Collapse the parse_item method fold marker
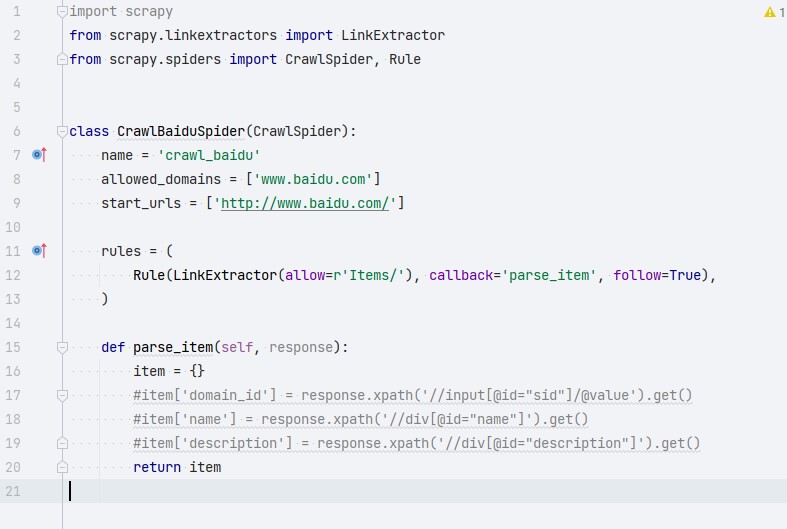This screenshot has height=529, width=787. click(x=63, y=347)
